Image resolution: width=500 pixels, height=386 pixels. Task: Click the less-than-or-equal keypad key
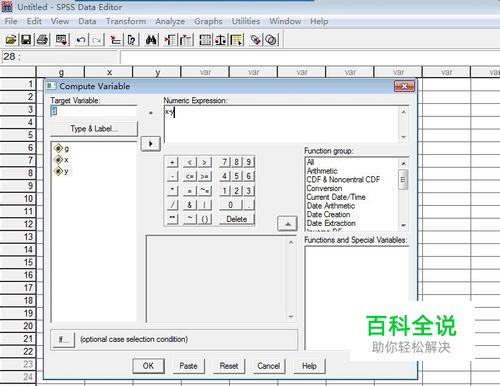click(x=189, y=177)
